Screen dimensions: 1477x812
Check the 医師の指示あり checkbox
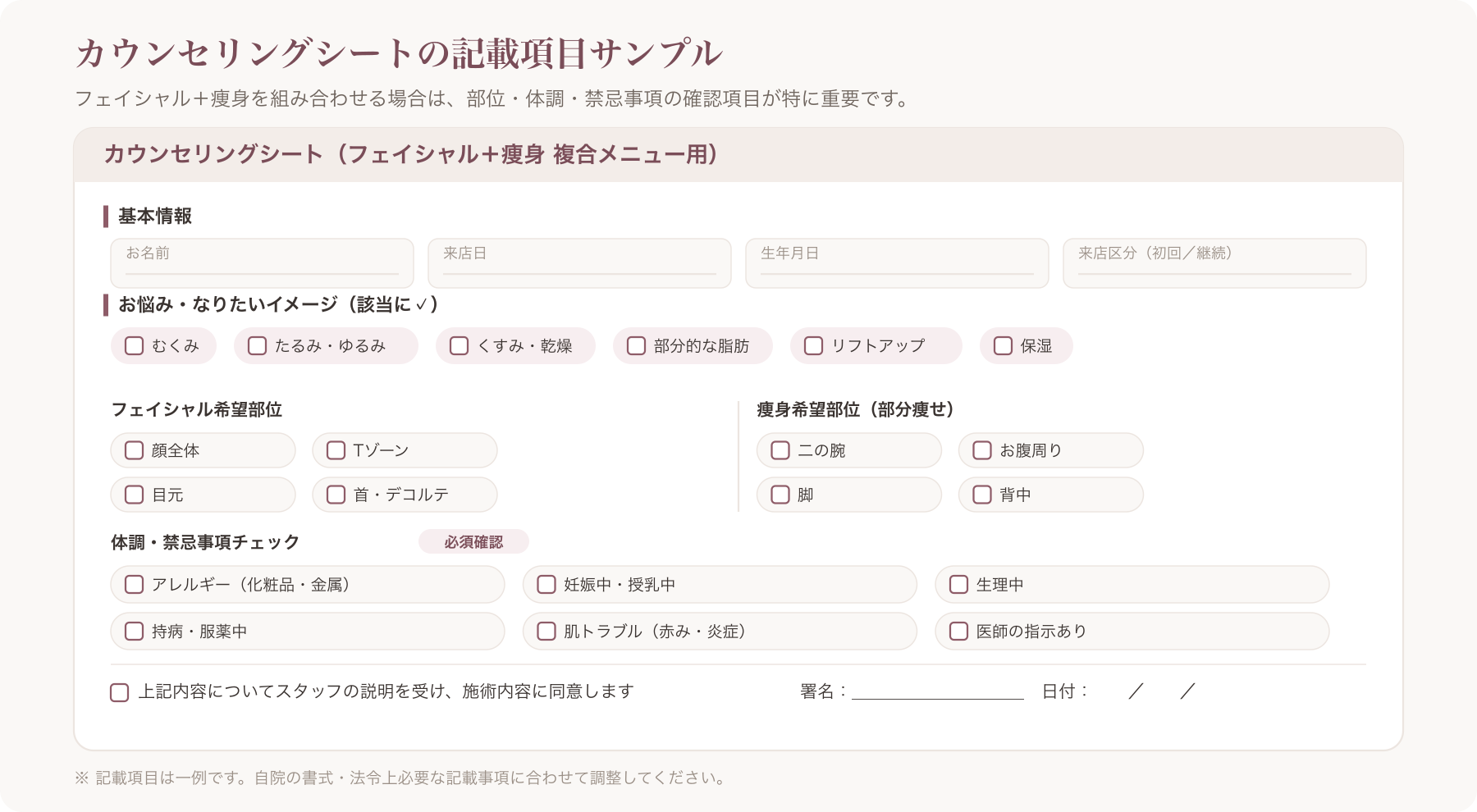(958, 631)
